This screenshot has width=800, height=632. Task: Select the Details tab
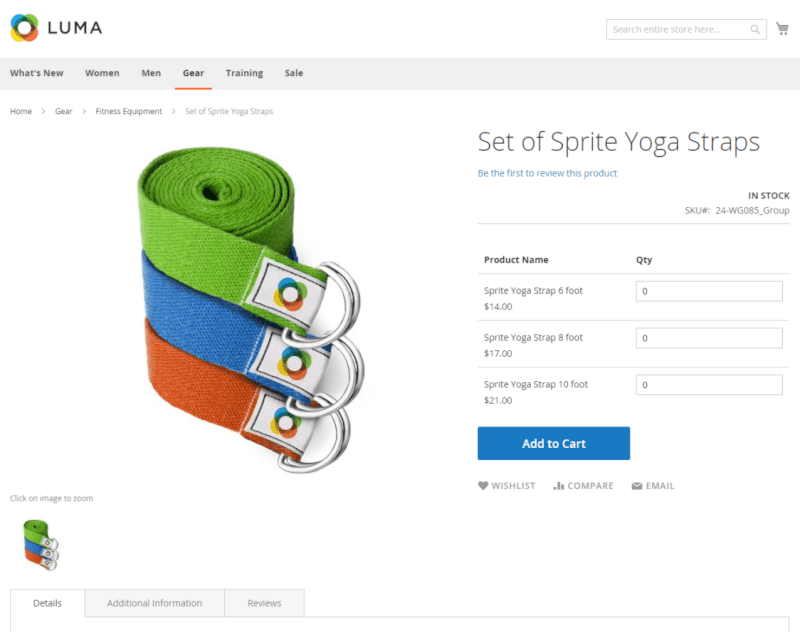[46, 603]
